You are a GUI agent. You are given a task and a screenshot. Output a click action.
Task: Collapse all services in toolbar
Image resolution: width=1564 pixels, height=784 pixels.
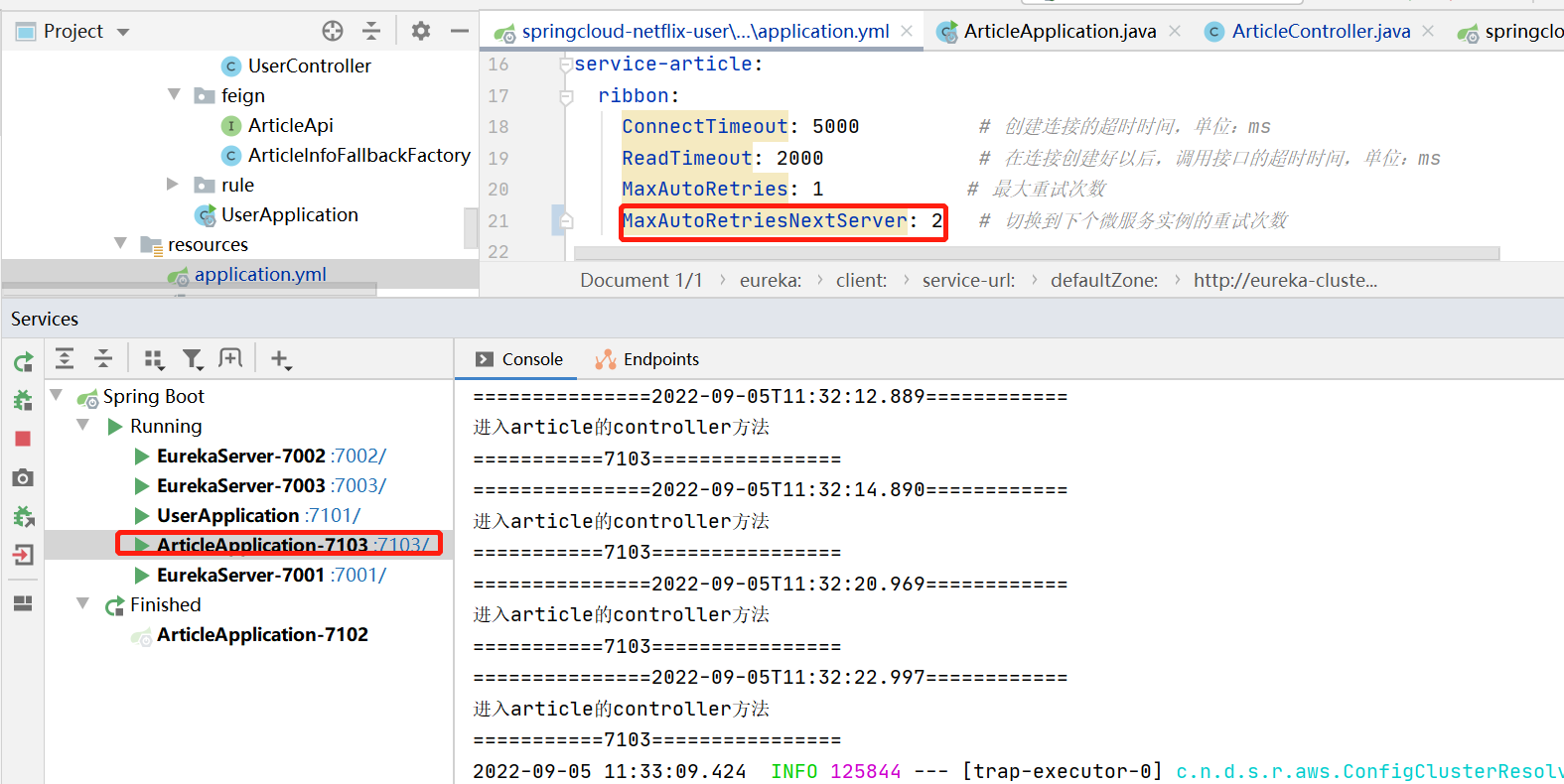point(103,358)
